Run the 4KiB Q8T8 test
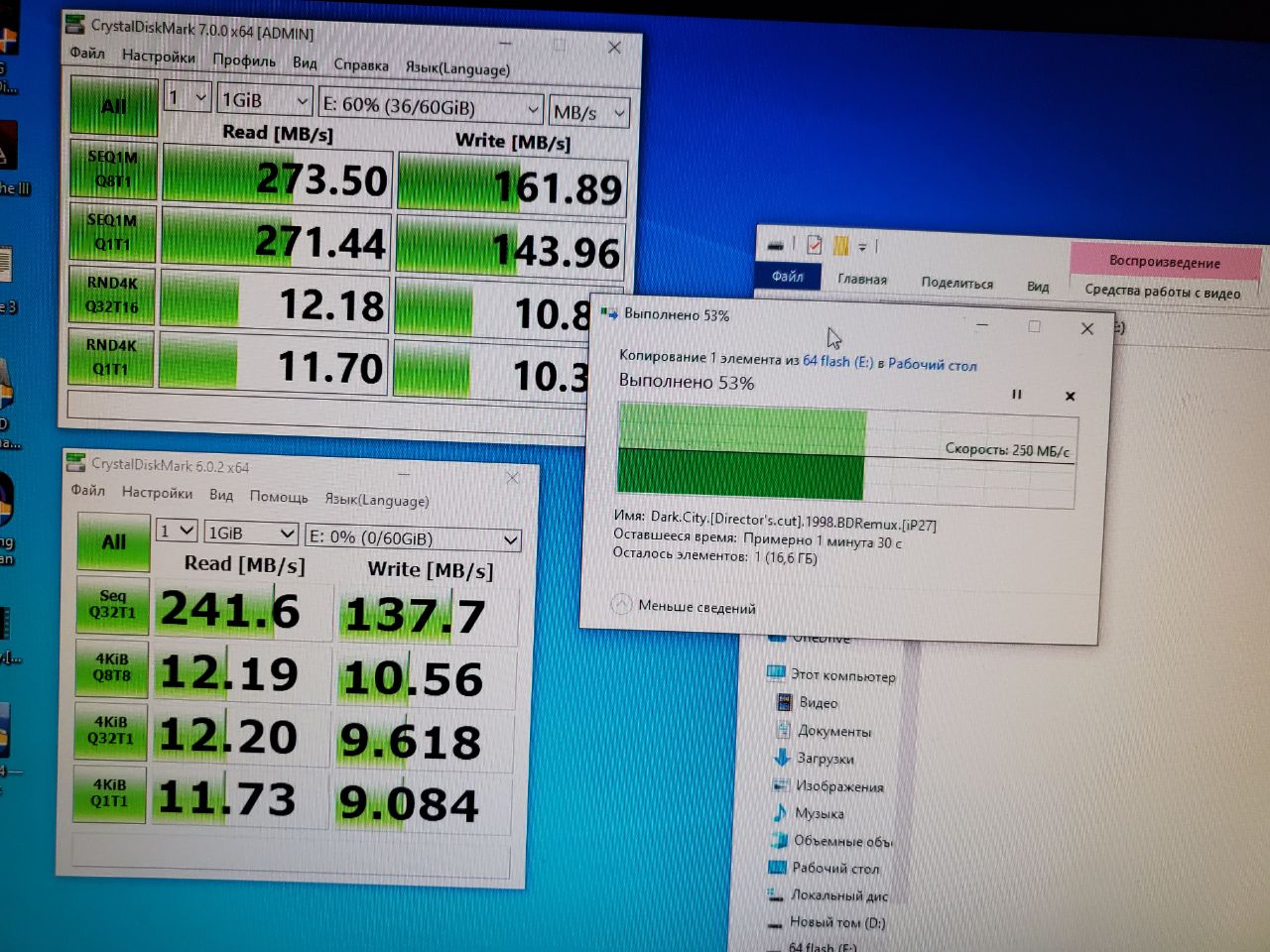 click(x=111, y=667)
